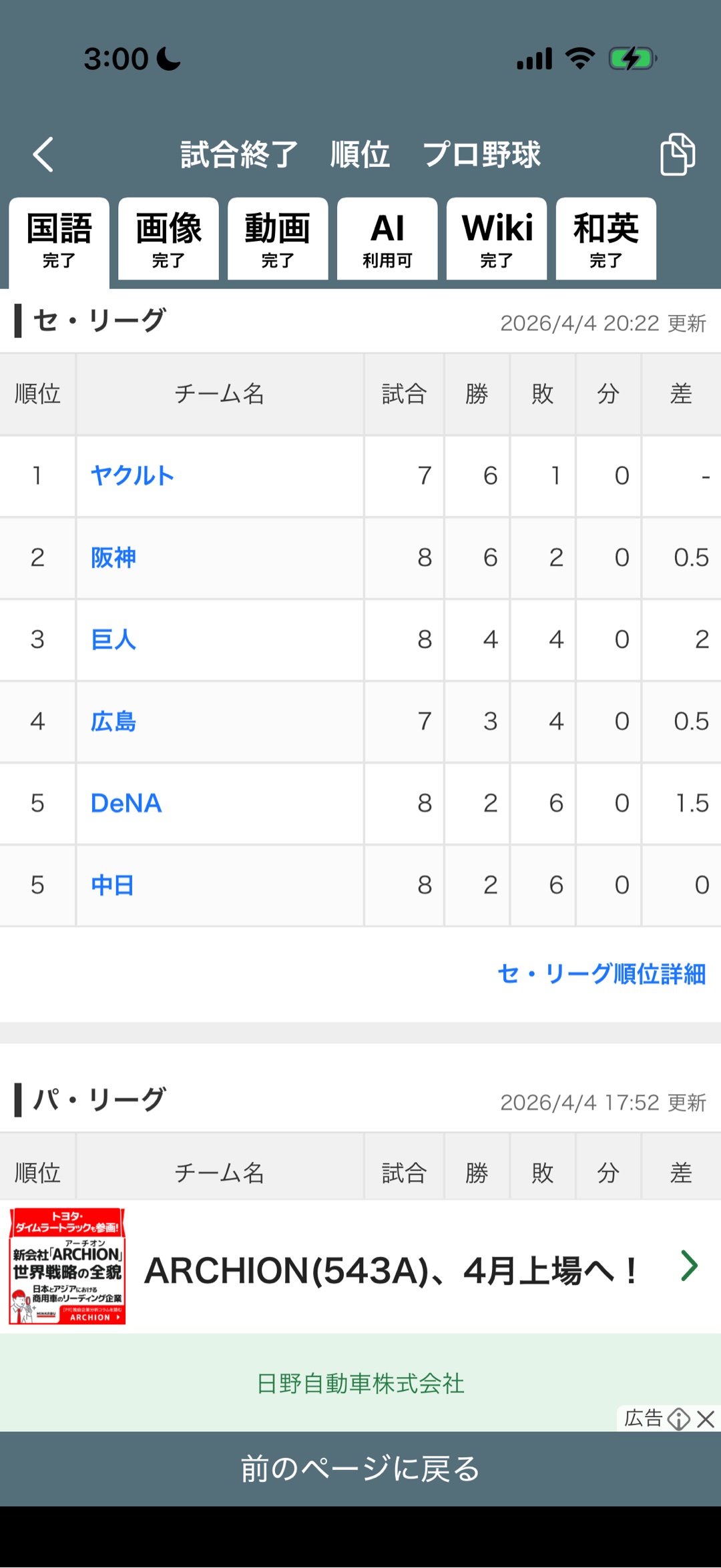721x1568 pixels.
Task: Open the 巨人 team link
Action: [x=113, y=639]
